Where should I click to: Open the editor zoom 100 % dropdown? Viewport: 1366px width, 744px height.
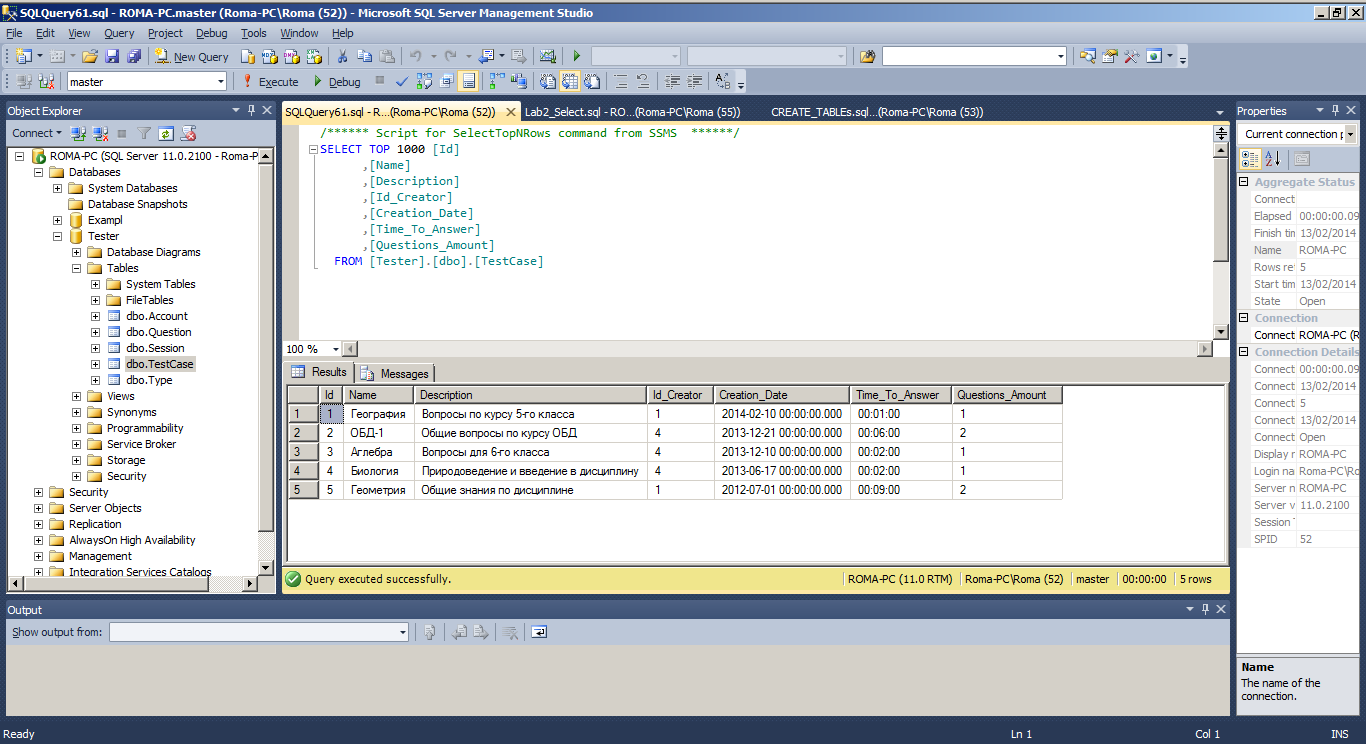pyautogui.click(x=334, y=349)
